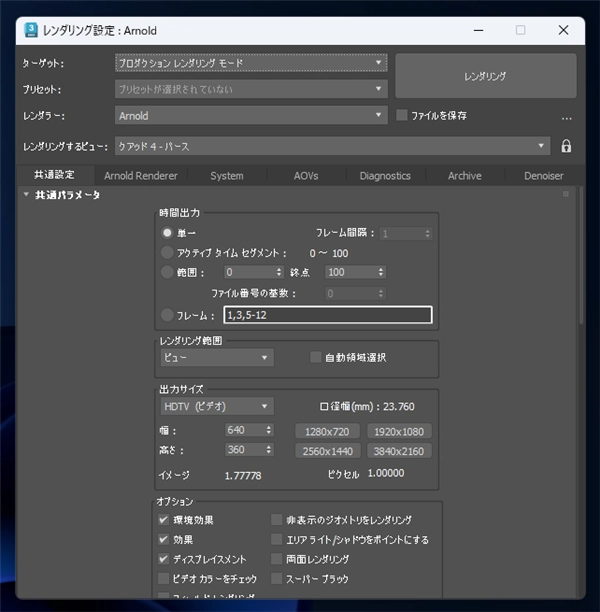
Task: Click the フレーム間隔 spinner arrows
Action: coord(427,233)
